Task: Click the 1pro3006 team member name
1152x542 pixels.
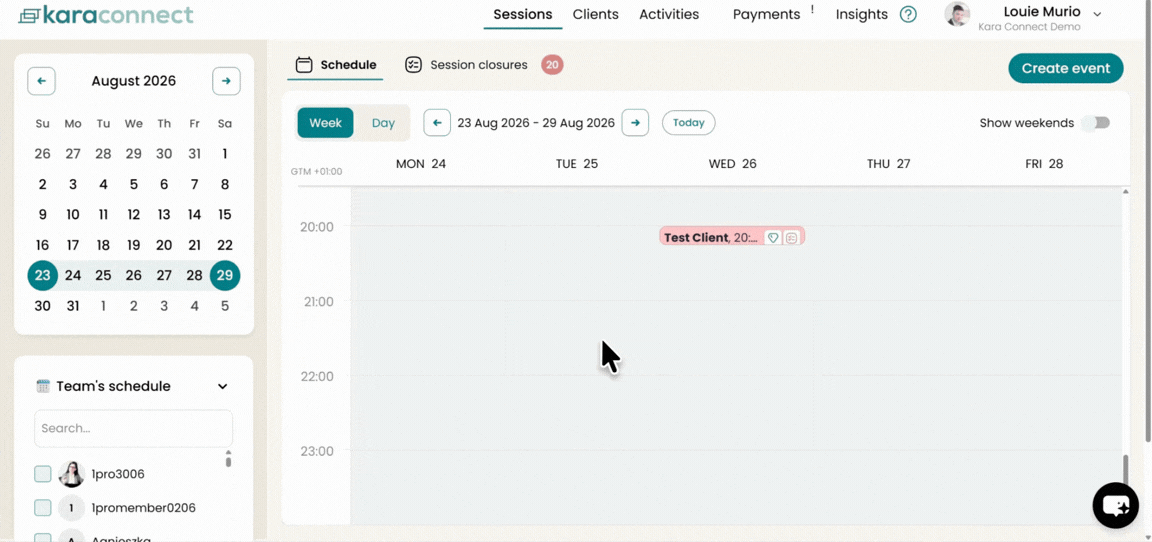Action: 118,474
